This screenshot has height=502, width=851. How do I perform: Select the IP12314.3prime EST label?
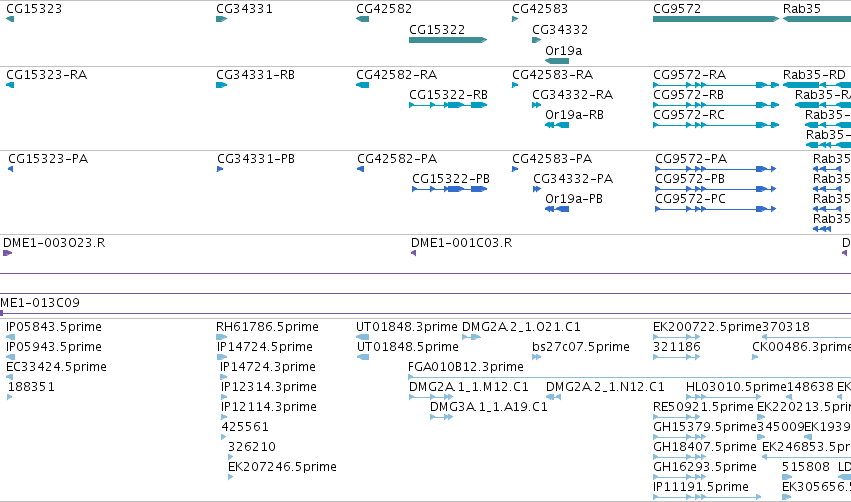pos(269,387)
